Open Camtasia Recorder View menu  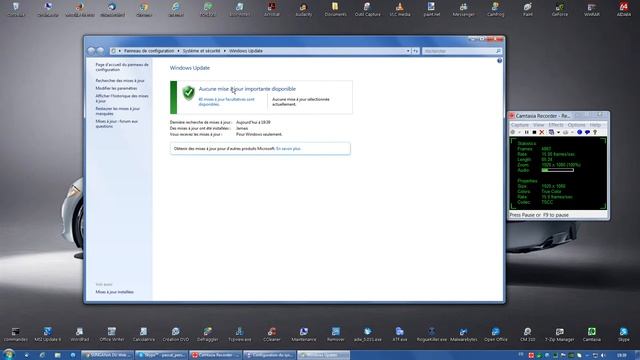[538, 125]
